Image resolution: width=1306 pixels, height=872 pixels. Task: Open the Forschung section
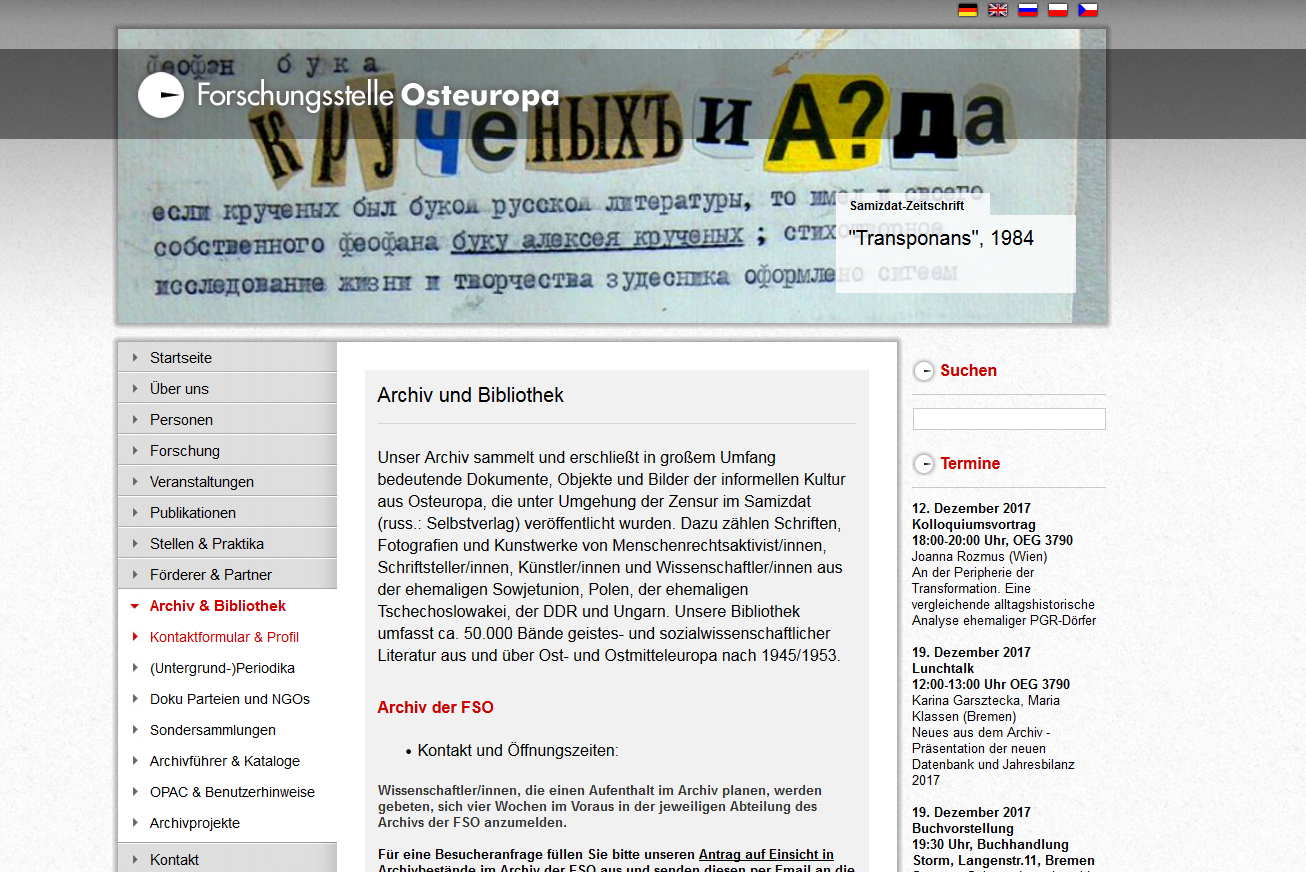pyautogui.click(x=185, y=450)
